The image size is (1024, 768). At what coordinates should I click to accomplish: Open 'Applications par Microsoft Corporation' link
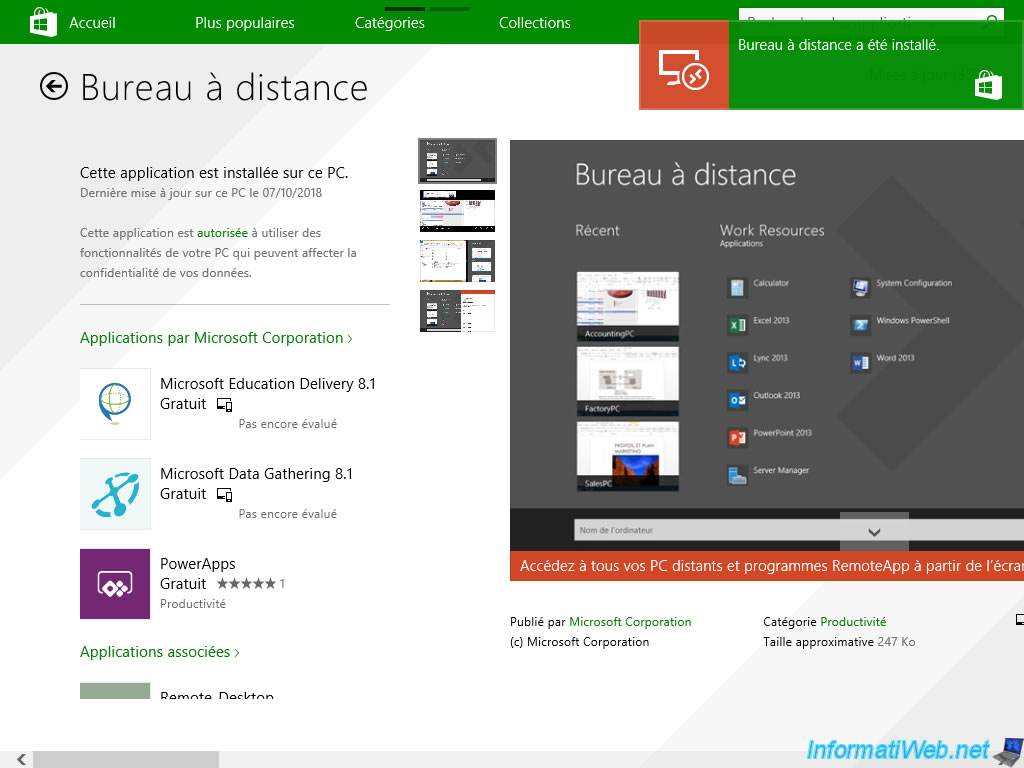216,338
